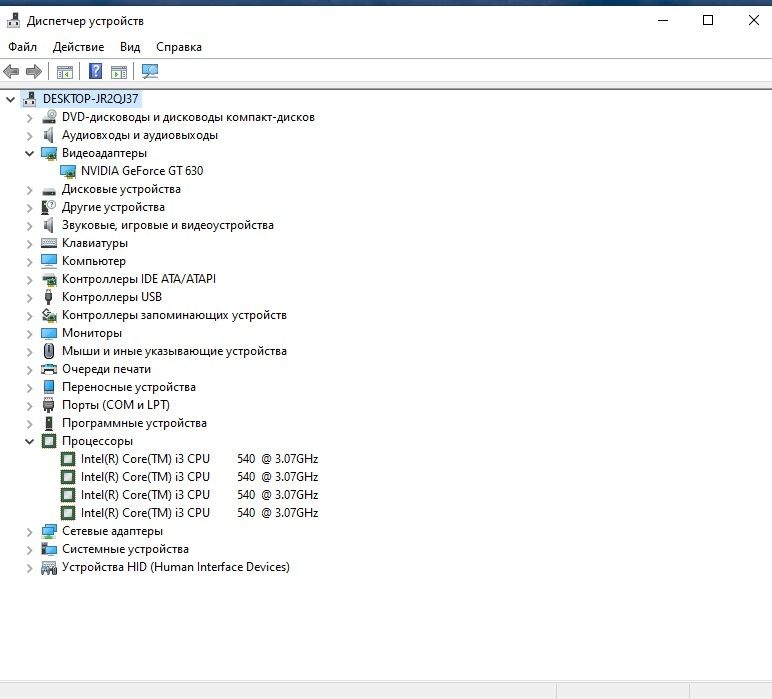
Task: Click the Другие устройства unknown device icon
Action: [48, 207]
